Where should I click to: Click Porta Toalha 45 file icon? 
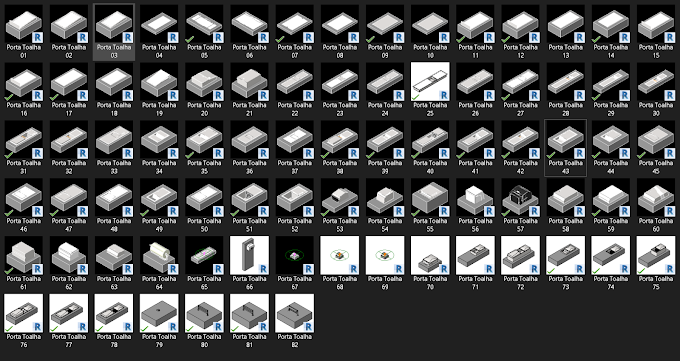[x=656, y=140]
